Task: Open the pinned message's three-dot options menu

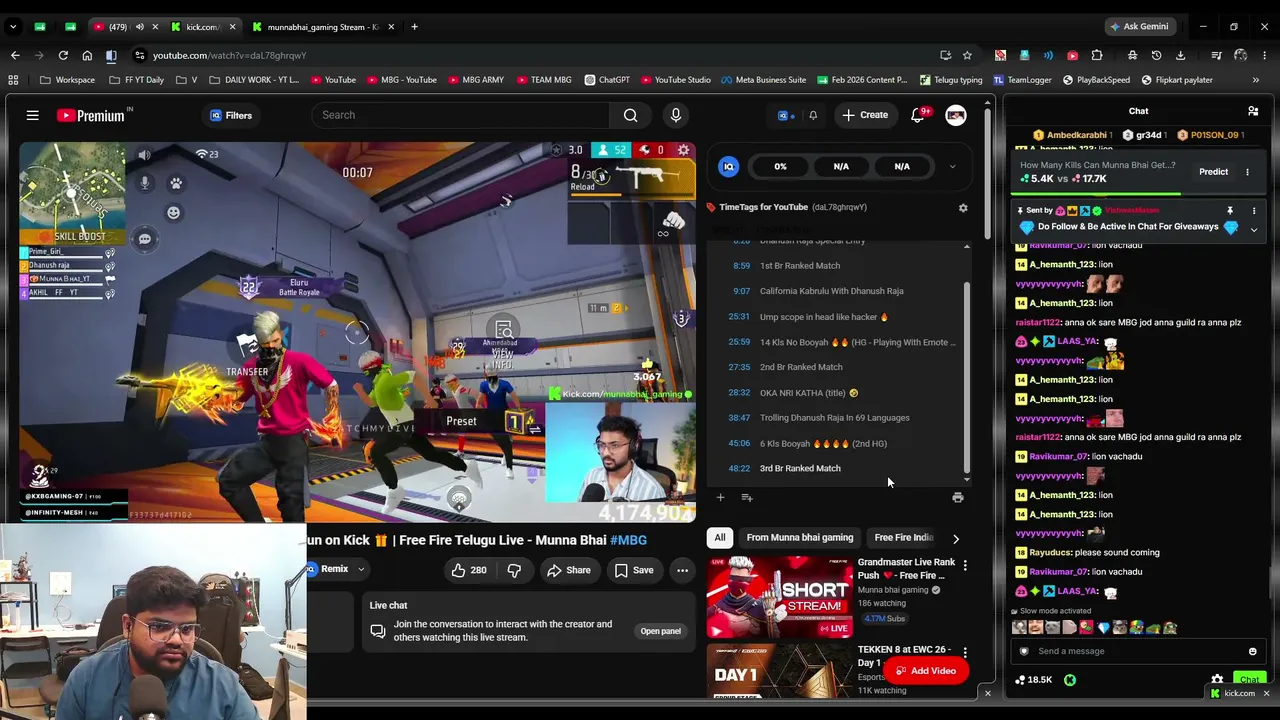Action: tap(1254, 211)
